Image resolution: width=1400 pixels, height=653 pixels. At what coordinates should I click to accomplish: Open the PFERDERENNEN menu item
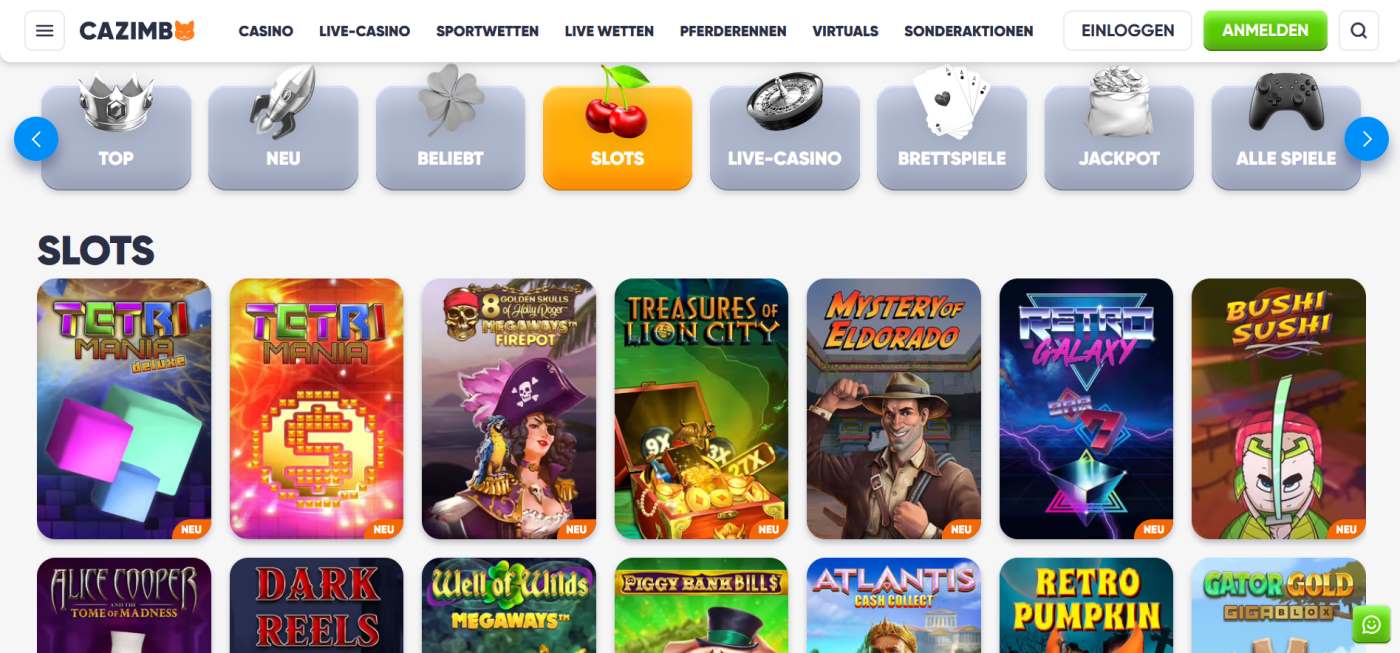(x=733, y=31)
